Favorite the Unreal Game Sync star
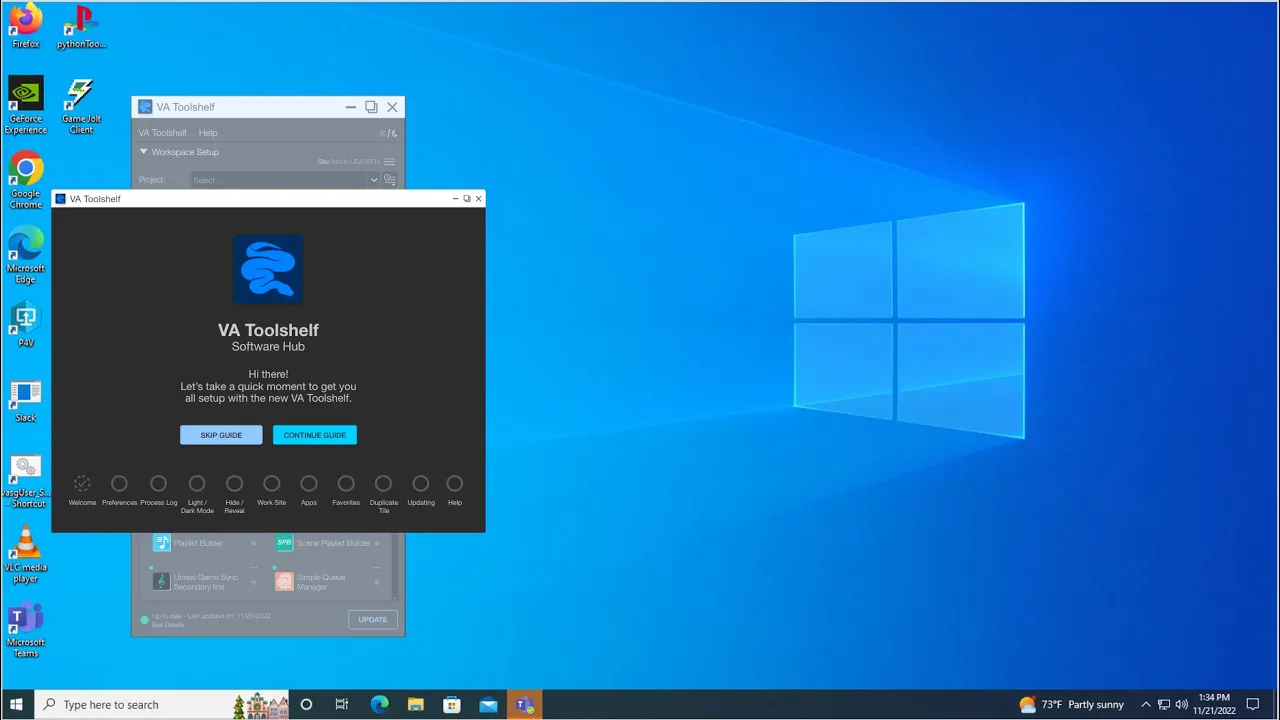1280x720 pixels. [x=253, y=582]
